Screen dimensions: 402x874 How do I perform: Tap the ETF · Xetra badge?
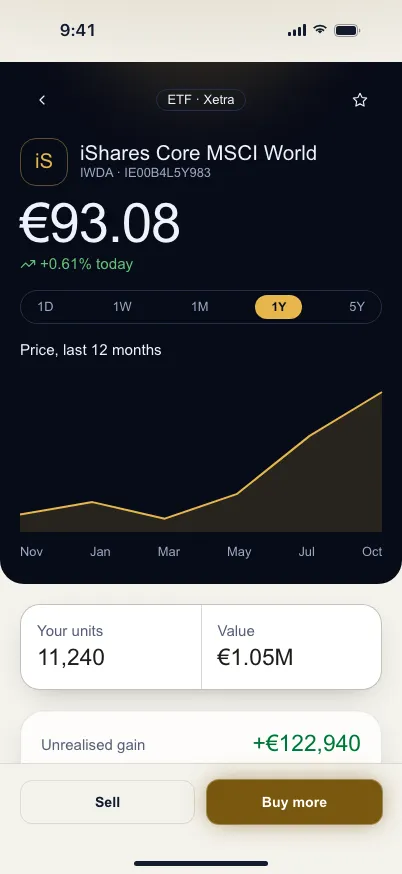[x=201, y=100]
